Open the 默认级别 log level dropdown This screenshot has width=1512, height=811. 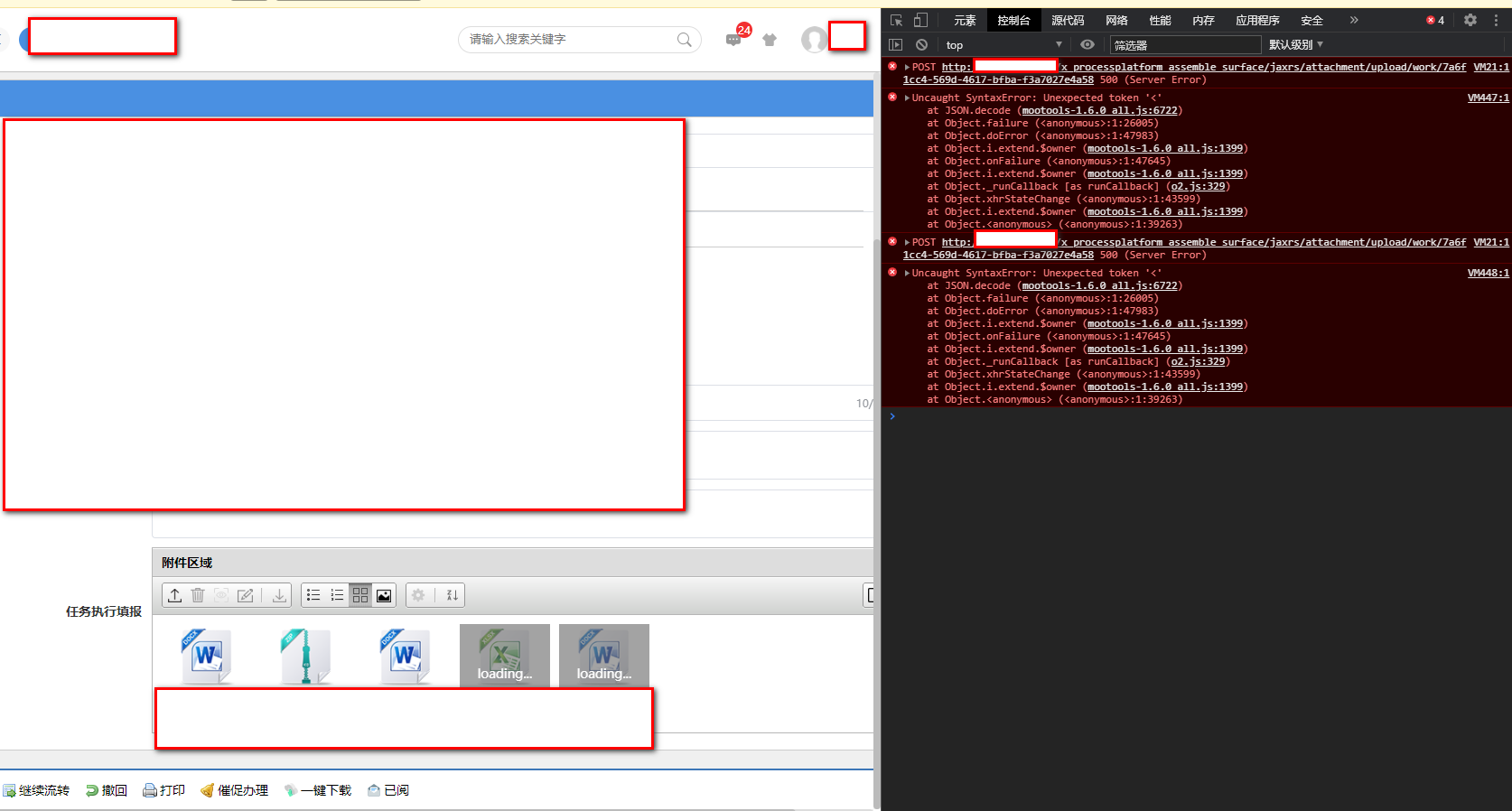[1296, 44]
